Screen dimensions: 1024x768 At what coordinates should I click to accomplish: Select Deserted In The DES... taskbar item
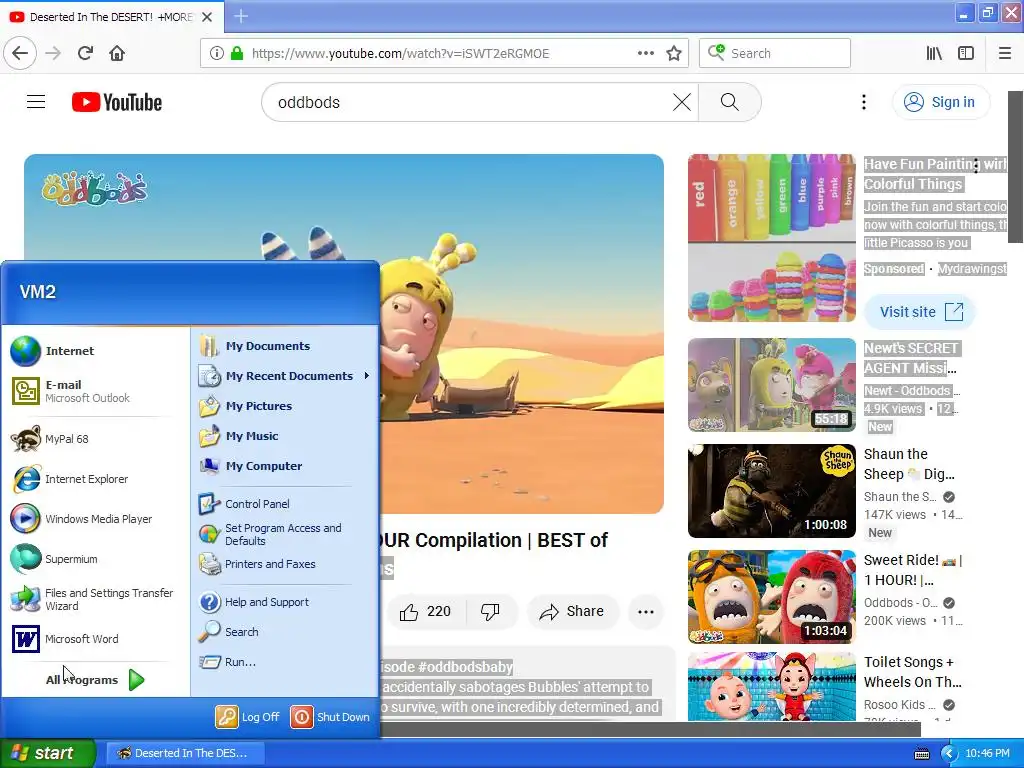185,753
